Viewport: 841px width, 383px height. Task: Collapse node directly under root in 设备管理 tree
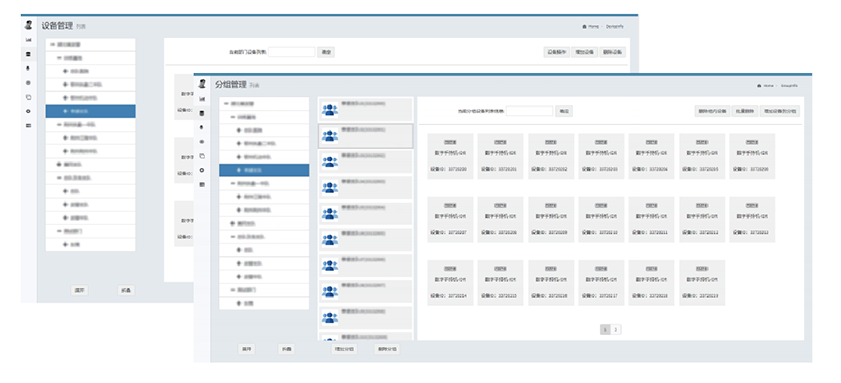click(59, 58)
